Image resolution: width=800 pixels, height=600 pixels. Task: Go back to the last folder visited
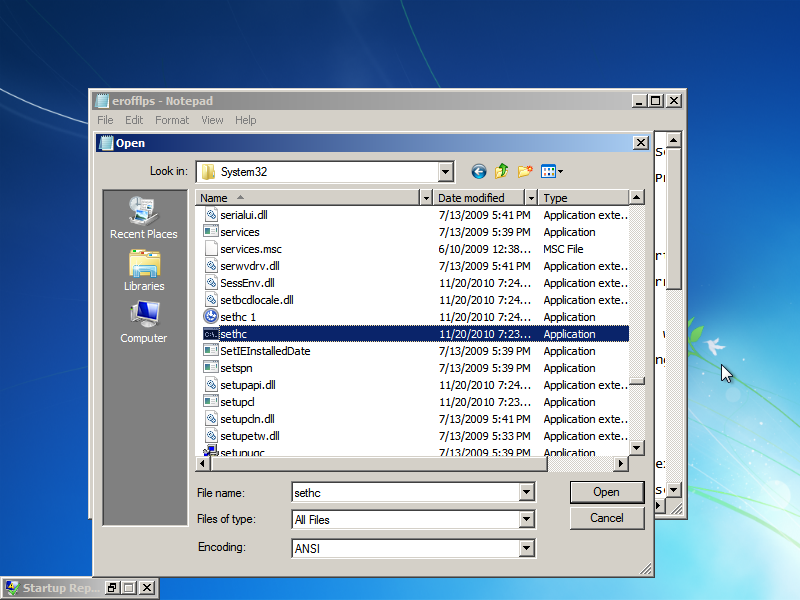(x=479, y=171)
